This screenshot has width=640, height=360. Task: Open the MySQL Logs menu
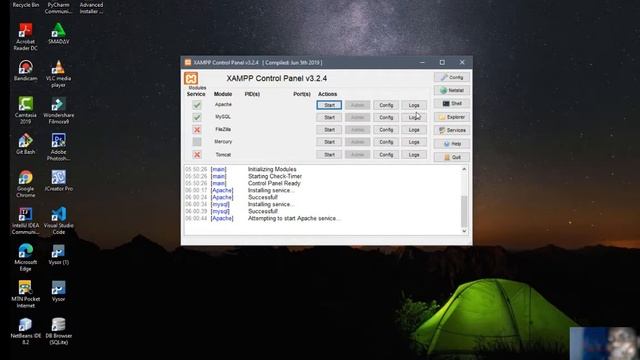[x=414, y=118]
